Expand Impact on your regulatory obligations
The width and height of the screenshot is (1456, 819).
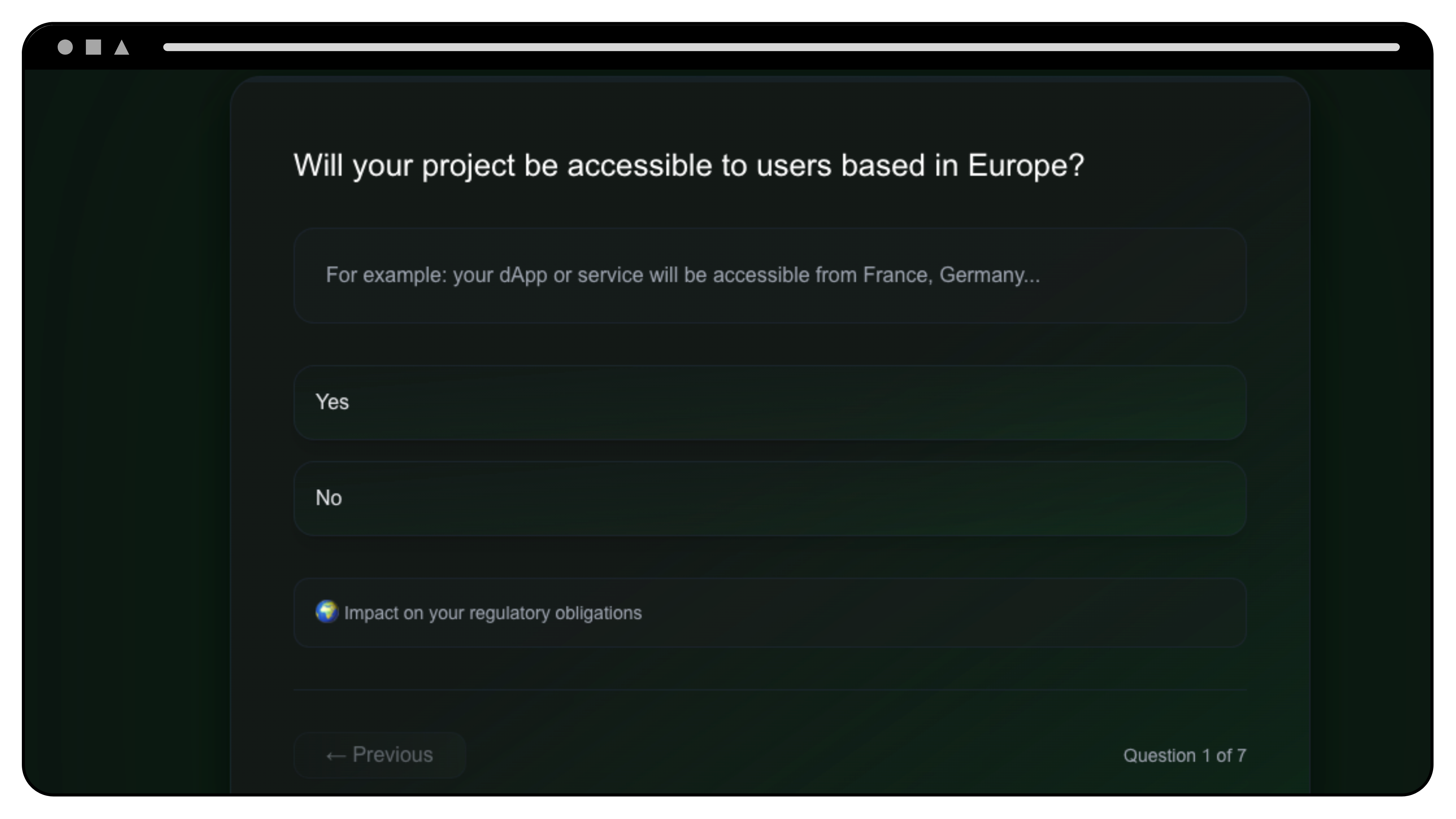click(x=770, y=613)
